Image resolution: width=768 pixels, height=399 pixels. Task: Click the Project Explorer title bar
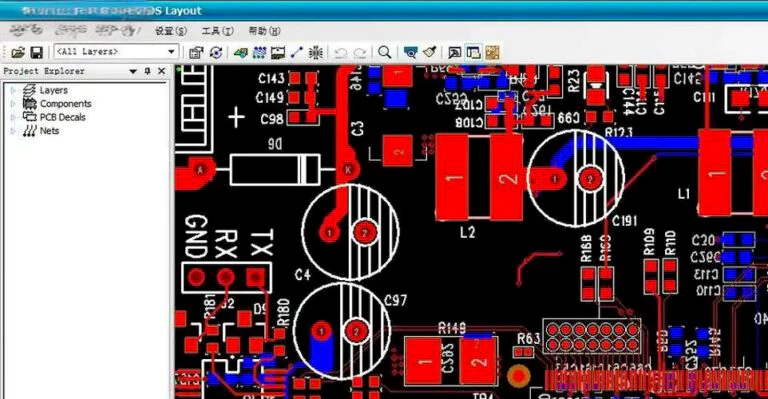click(85, 71)
